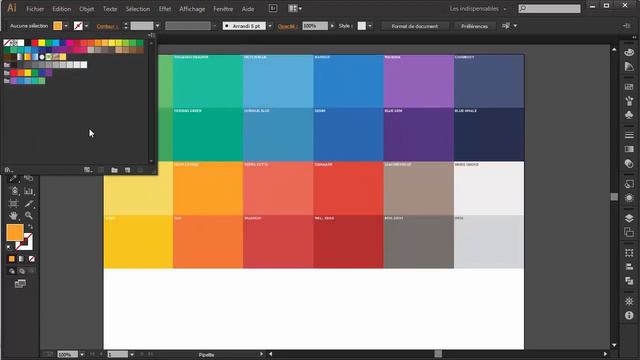Click the Préférences button
640x360 pixels.
coord(474,26)
